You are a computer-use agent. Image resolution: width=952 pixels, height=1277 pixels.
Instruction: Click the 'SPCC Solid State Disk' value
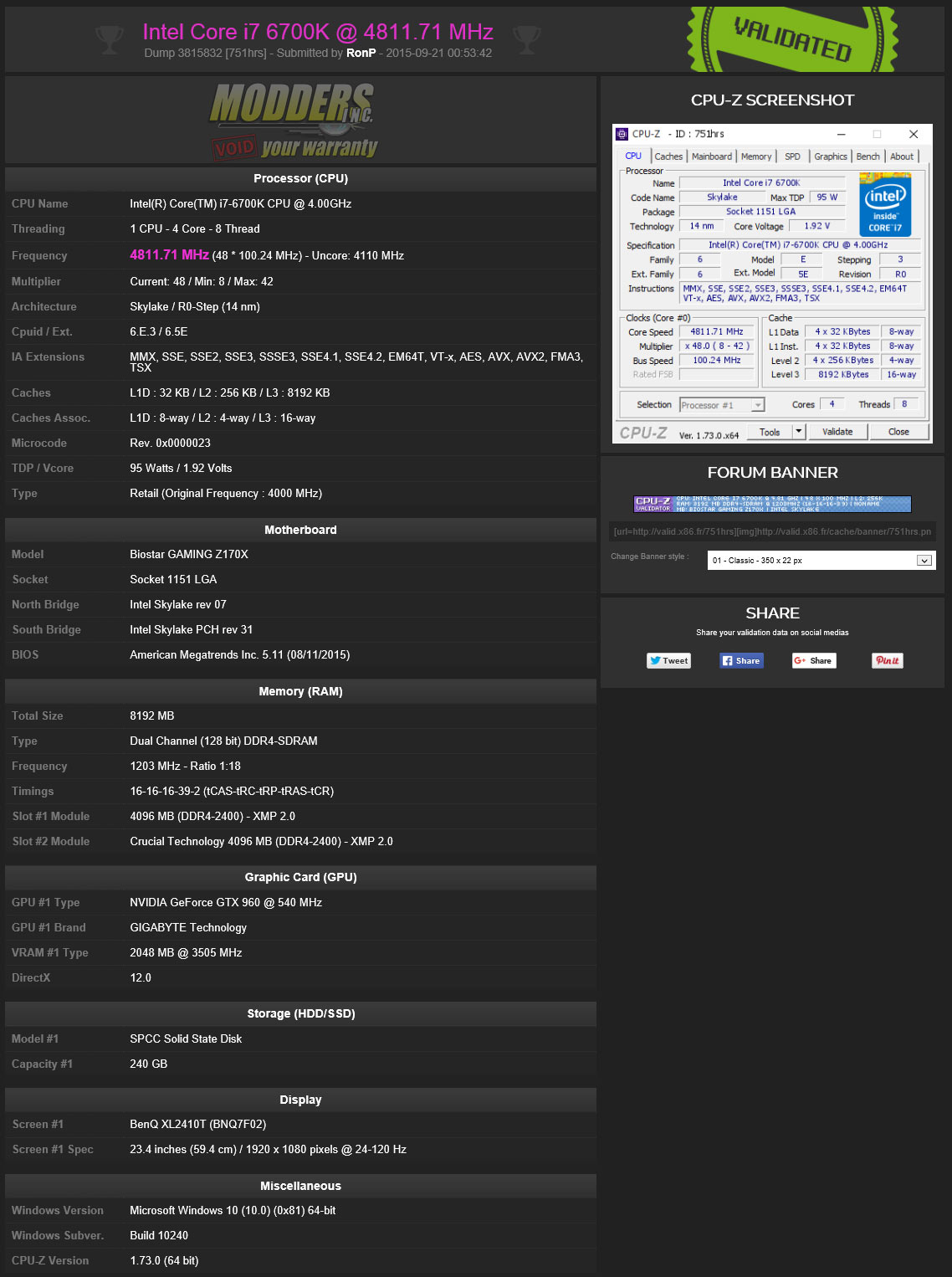tap(186, 1039)
